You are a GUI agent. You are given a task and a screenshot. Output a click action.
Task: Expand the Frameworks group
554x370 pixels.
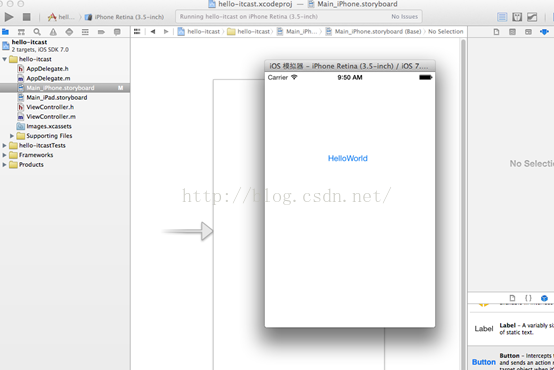tap(4, 155)
